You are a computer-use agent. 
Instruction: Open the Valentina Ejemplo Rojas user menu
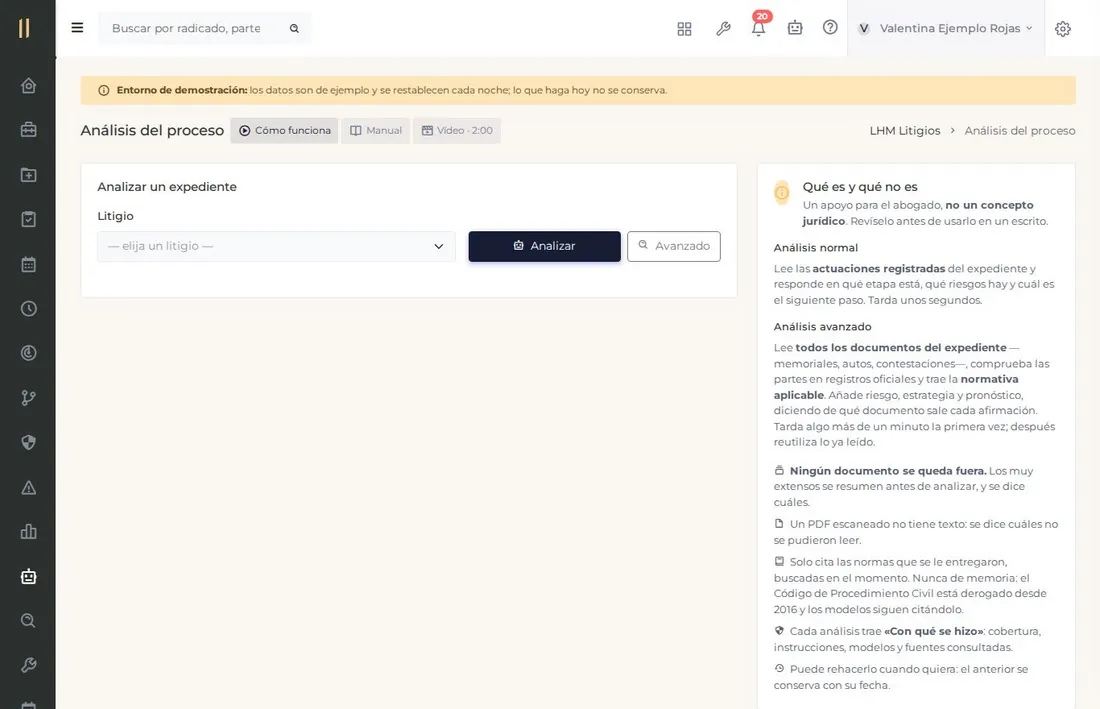point(946,28)
